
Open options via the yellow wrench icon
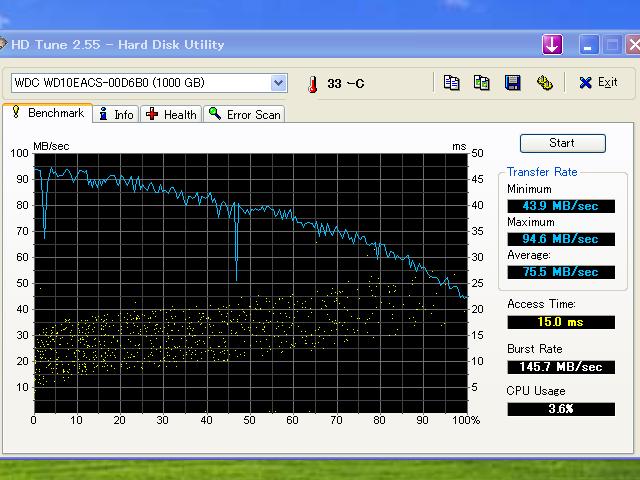pyautogui.click(x=544, y=83)
